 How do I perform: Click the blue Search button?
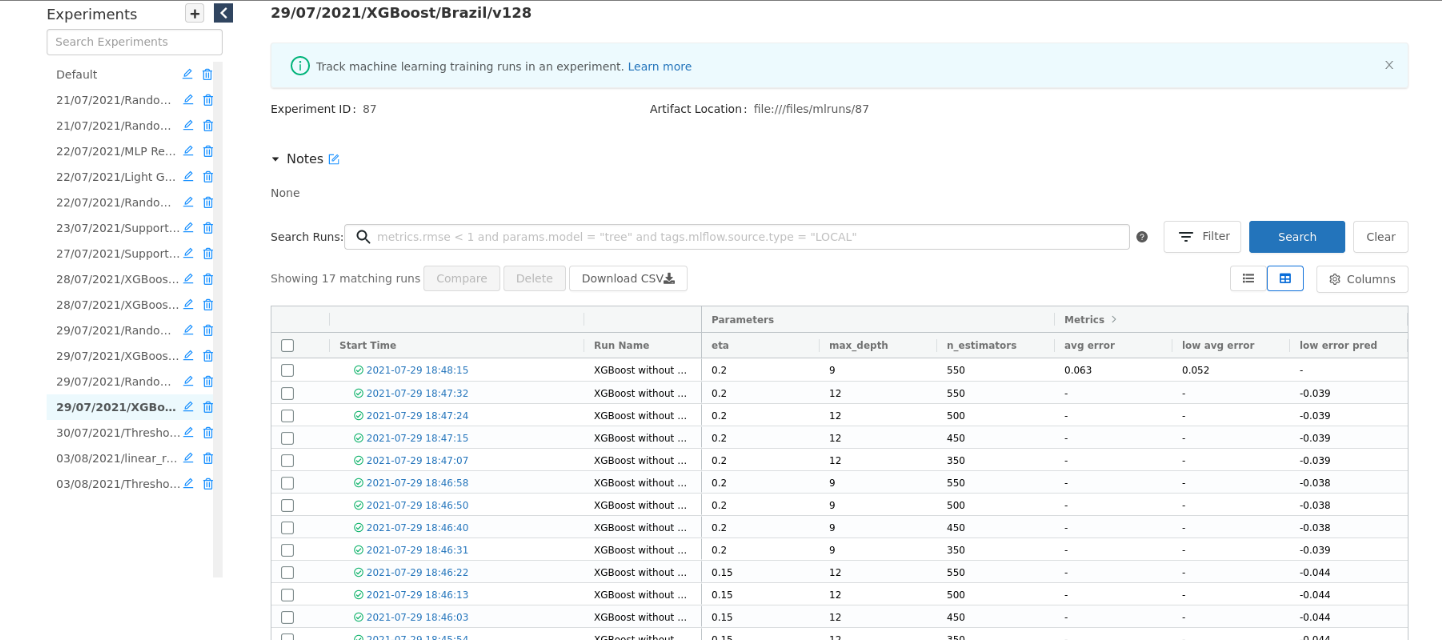[x=1297, y=237]
